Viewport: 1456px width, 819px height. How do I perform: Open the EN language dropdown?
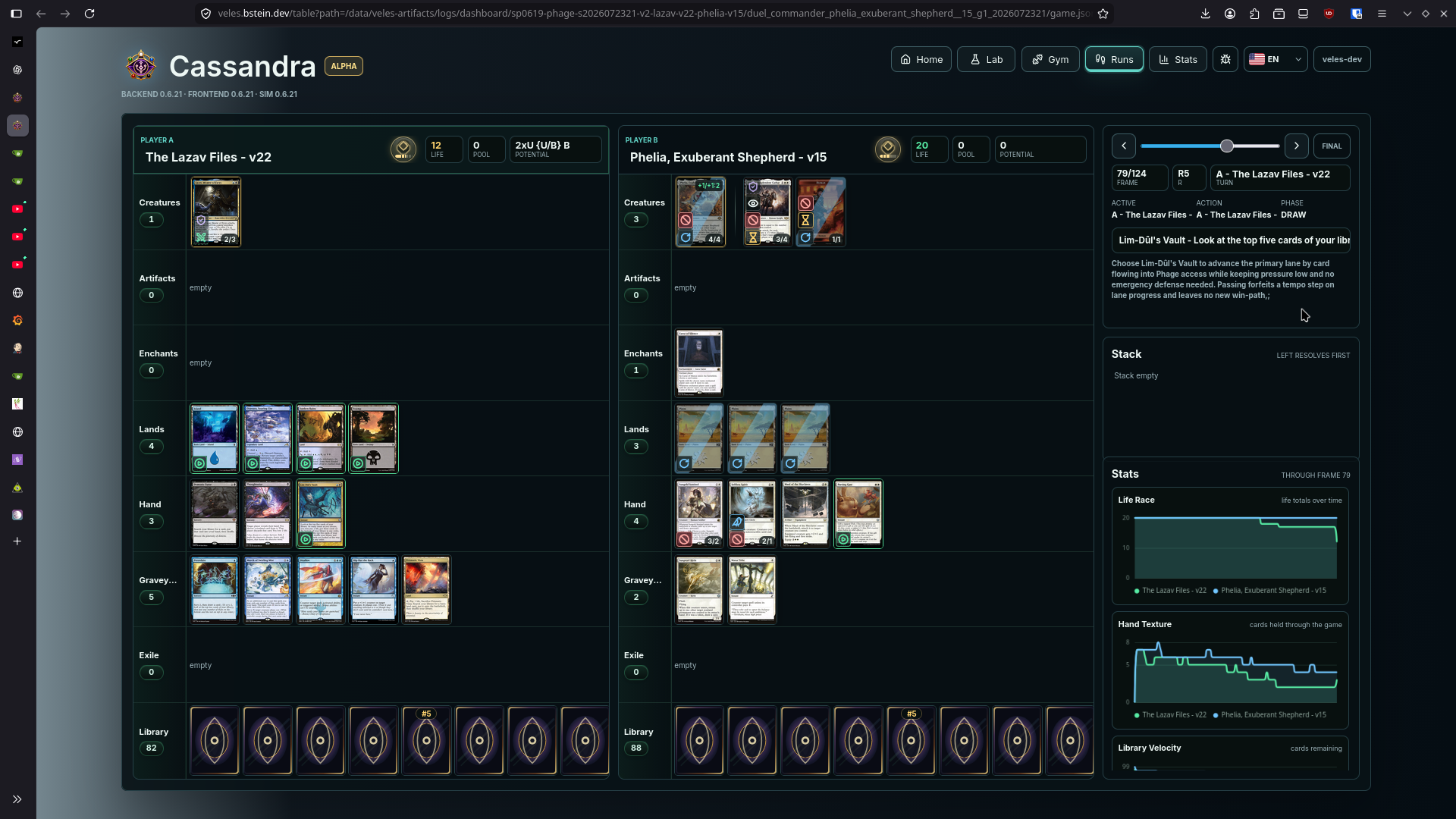click(x=1276, y=59)
